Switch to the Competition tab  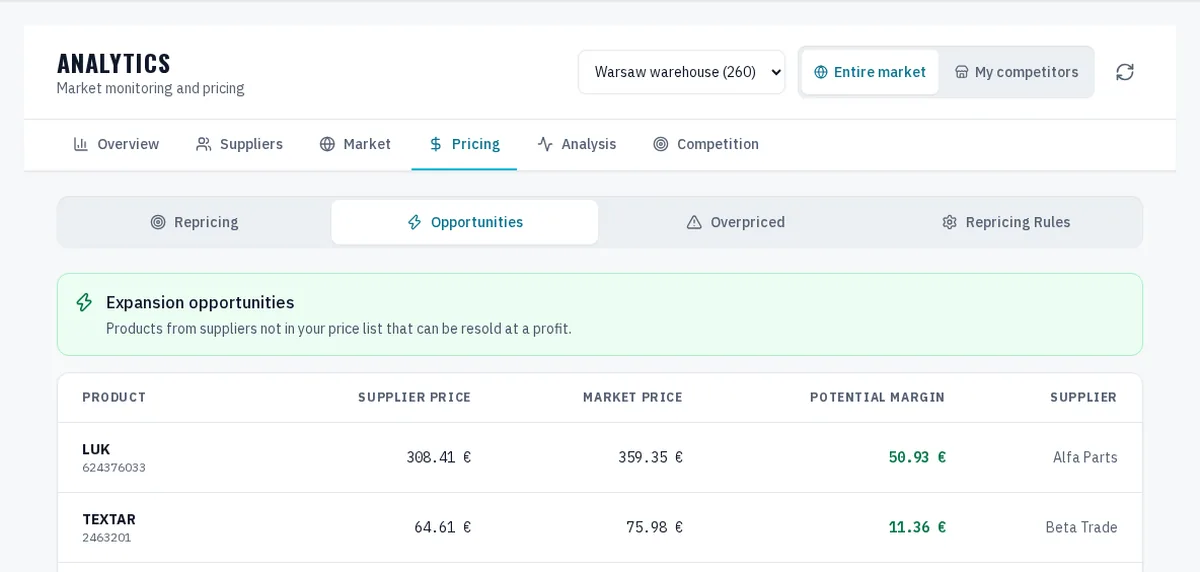(706, 144)
